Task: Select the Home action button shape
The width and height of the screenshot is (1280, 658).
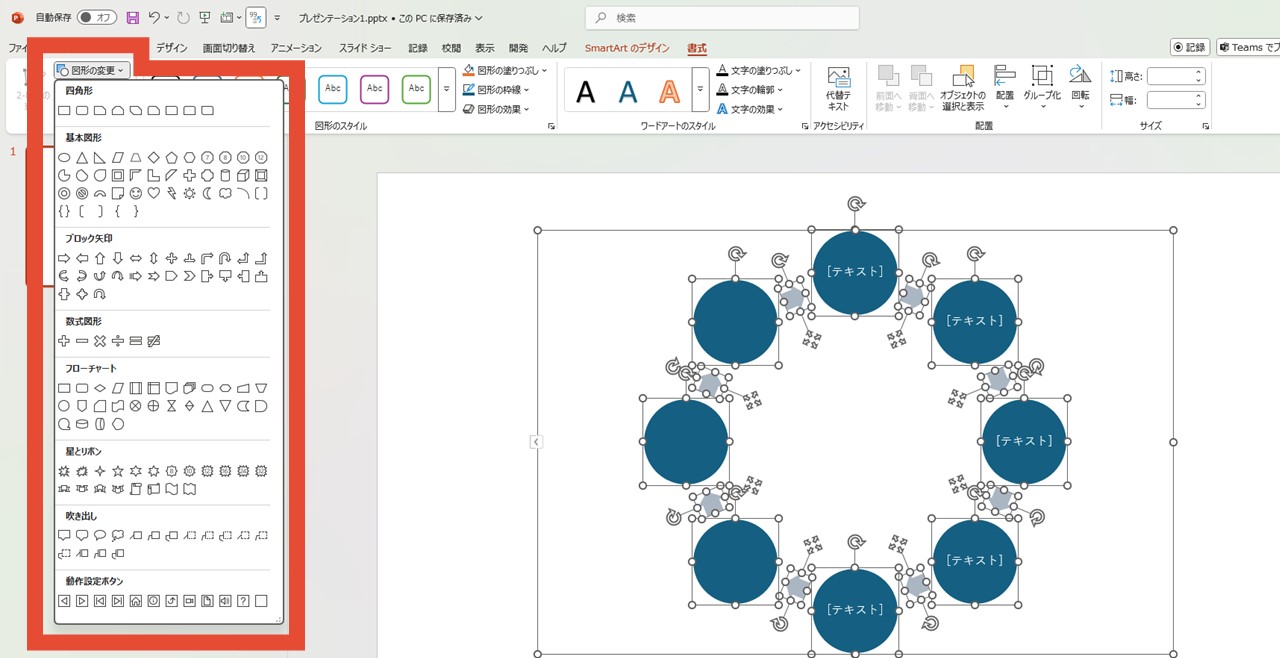Action: pyautogui.click(x=136, y=601)
